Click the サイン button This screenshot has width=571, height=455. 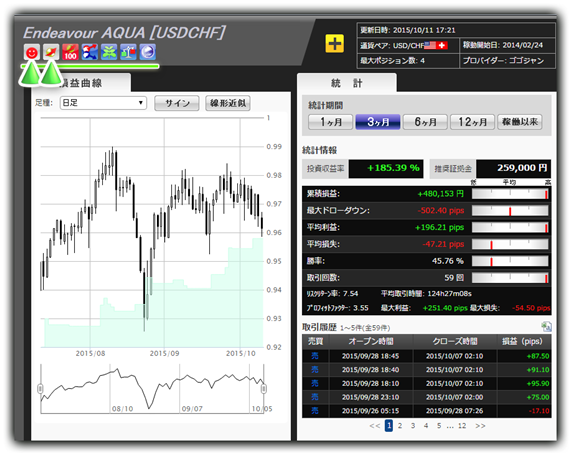click(x=177, y=103)
